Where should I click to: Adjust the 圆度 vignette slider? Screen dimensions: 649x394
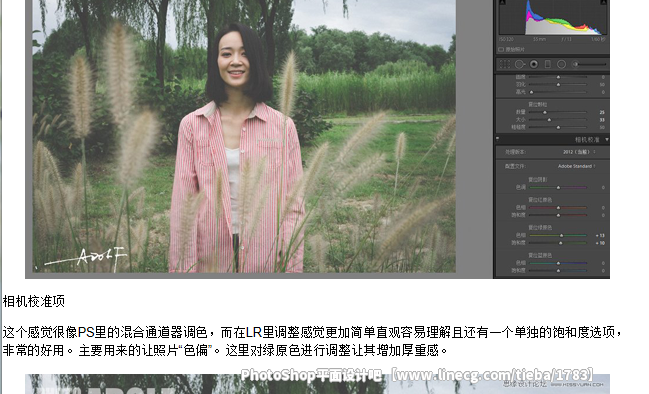pyautogui.click(x=558, y=77)
